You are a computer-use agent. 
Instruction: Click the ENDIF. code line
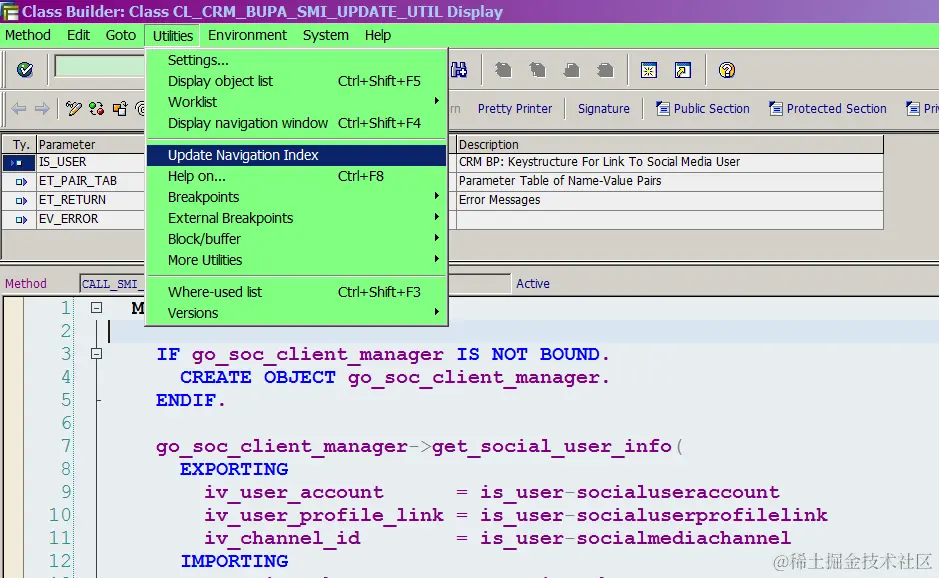(x=190, y=400)
